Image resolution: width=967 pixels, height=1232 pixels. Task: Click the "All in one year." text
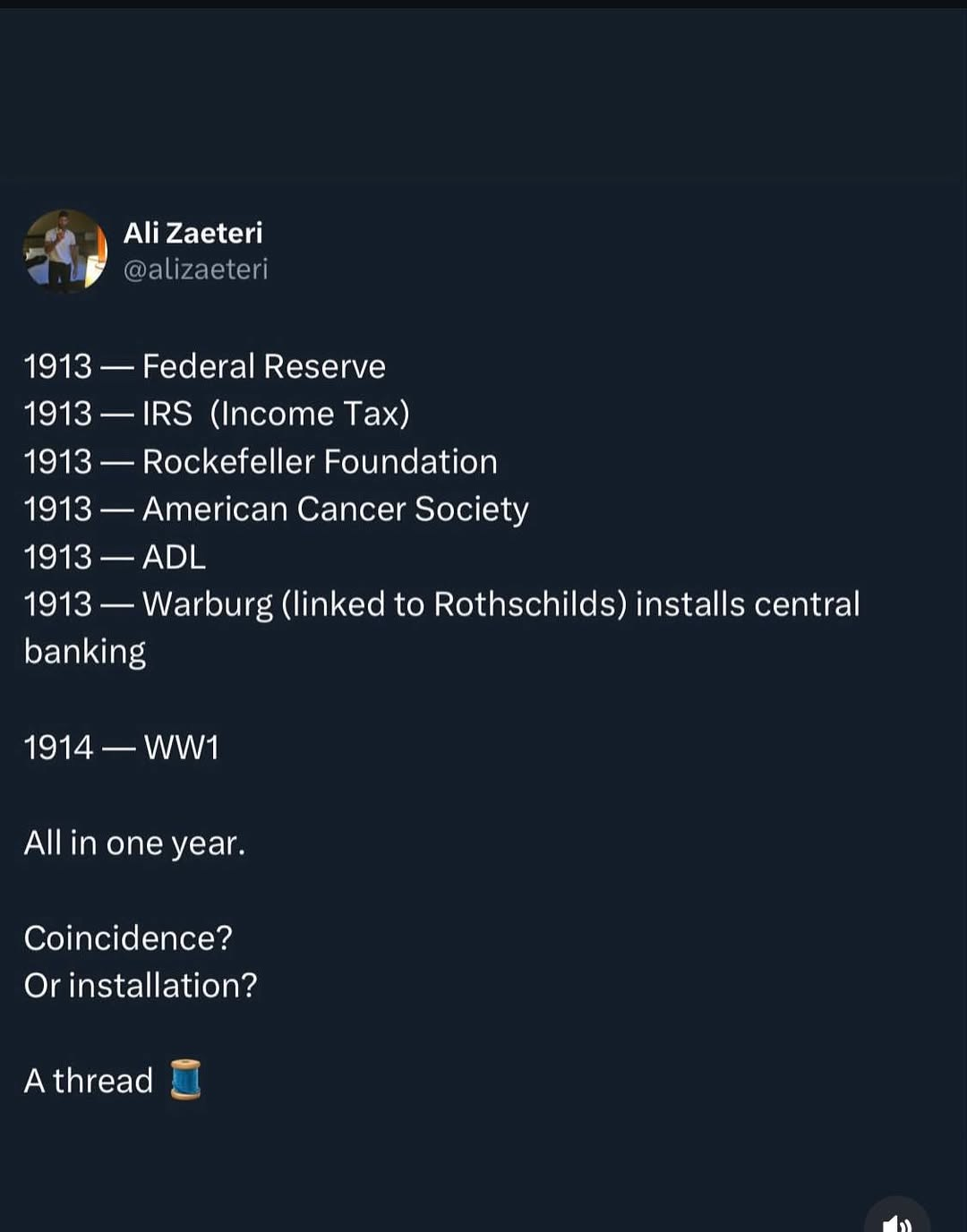tap(134, 843)
